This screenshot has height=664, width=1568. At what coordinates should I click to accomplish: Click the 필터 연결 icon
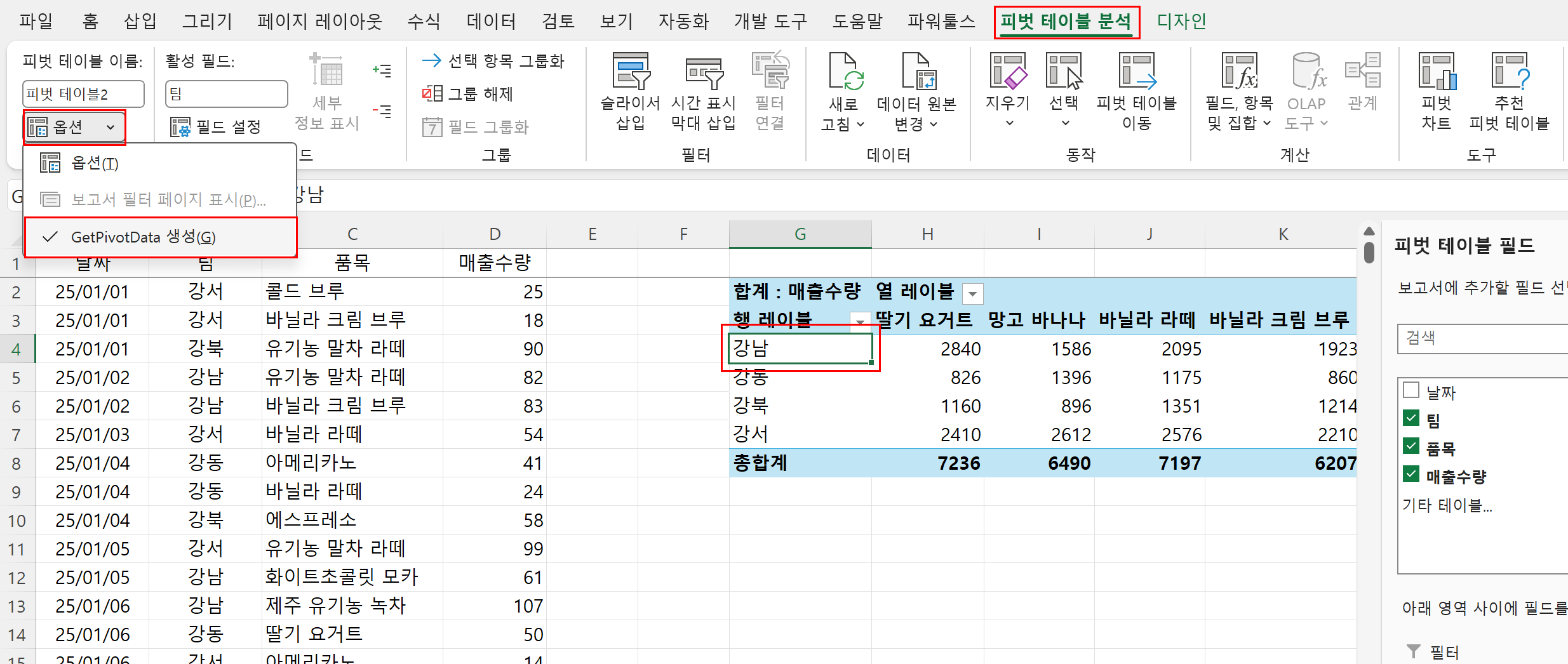click(x=770, y=70)
